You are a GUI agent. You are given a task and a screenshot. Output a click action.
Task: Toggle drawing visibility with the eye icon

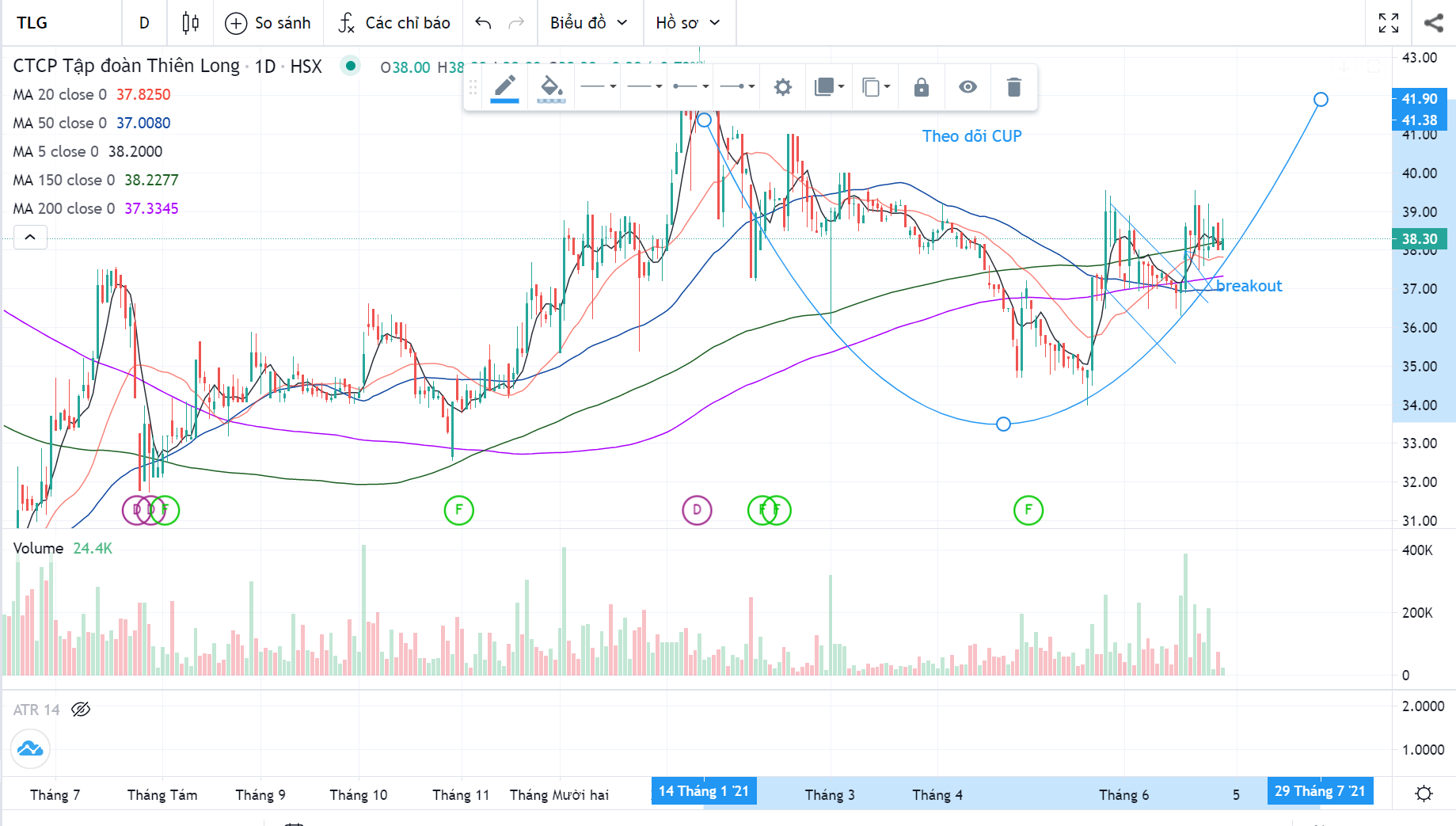967,87
